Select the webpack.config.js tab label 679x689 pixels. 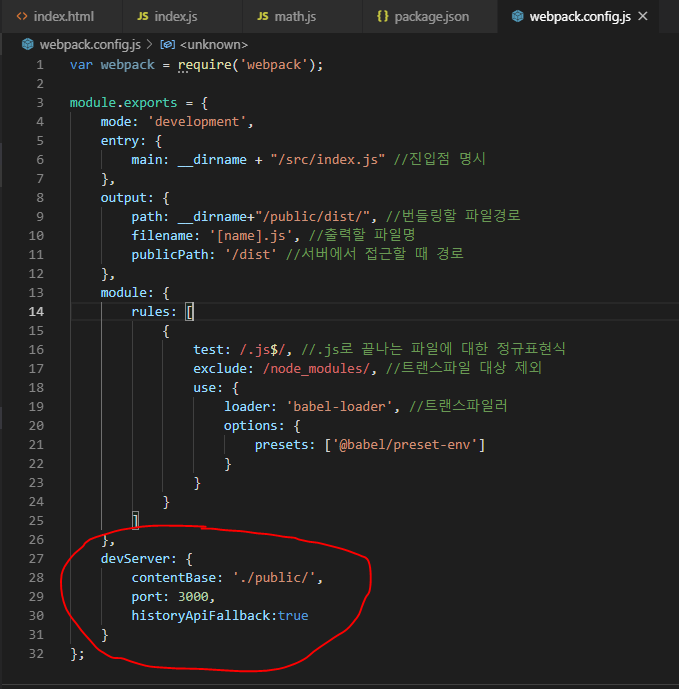click(x=580, y=17)
